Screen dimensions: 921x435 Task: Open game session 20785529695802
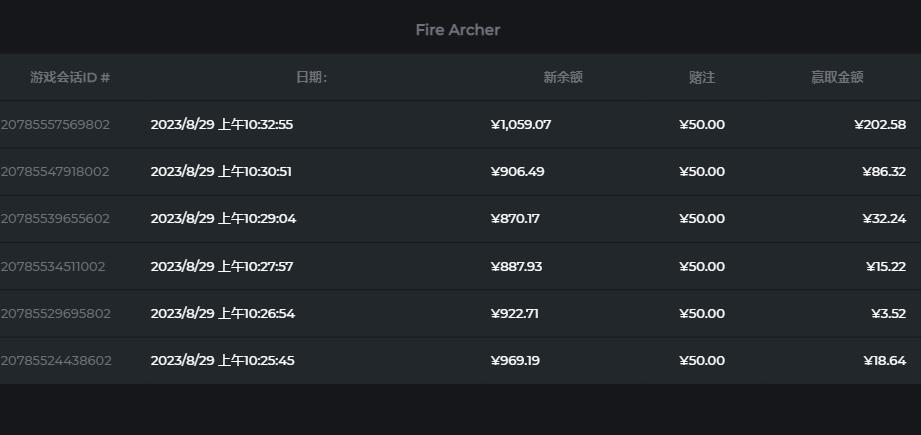55,314
